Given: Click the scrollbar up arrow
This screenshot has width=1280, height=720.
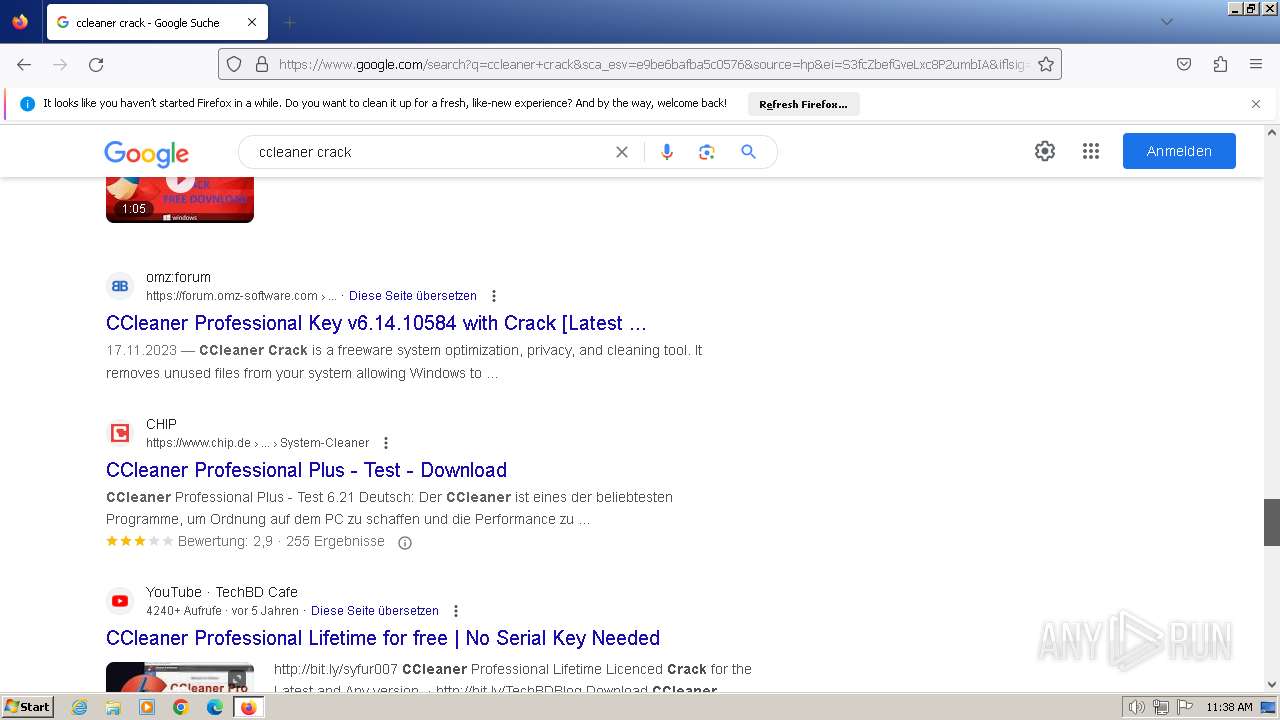Looking at the screenshot, I should coord(1272,132).
